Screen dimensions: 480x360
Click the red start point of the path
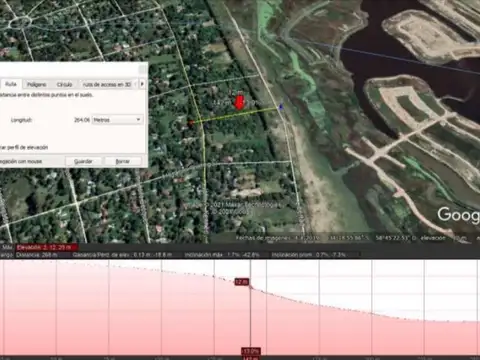click(x=191, y=123)
